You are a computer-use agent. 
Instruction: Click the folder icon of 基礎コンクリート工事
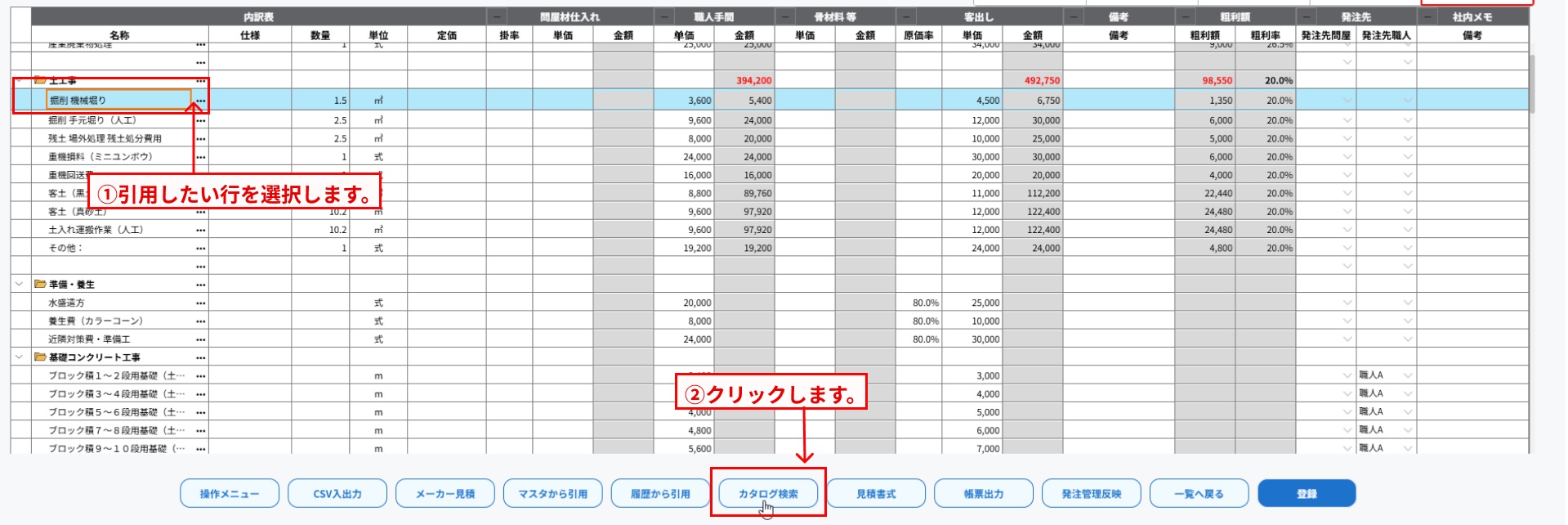point(40,357)
